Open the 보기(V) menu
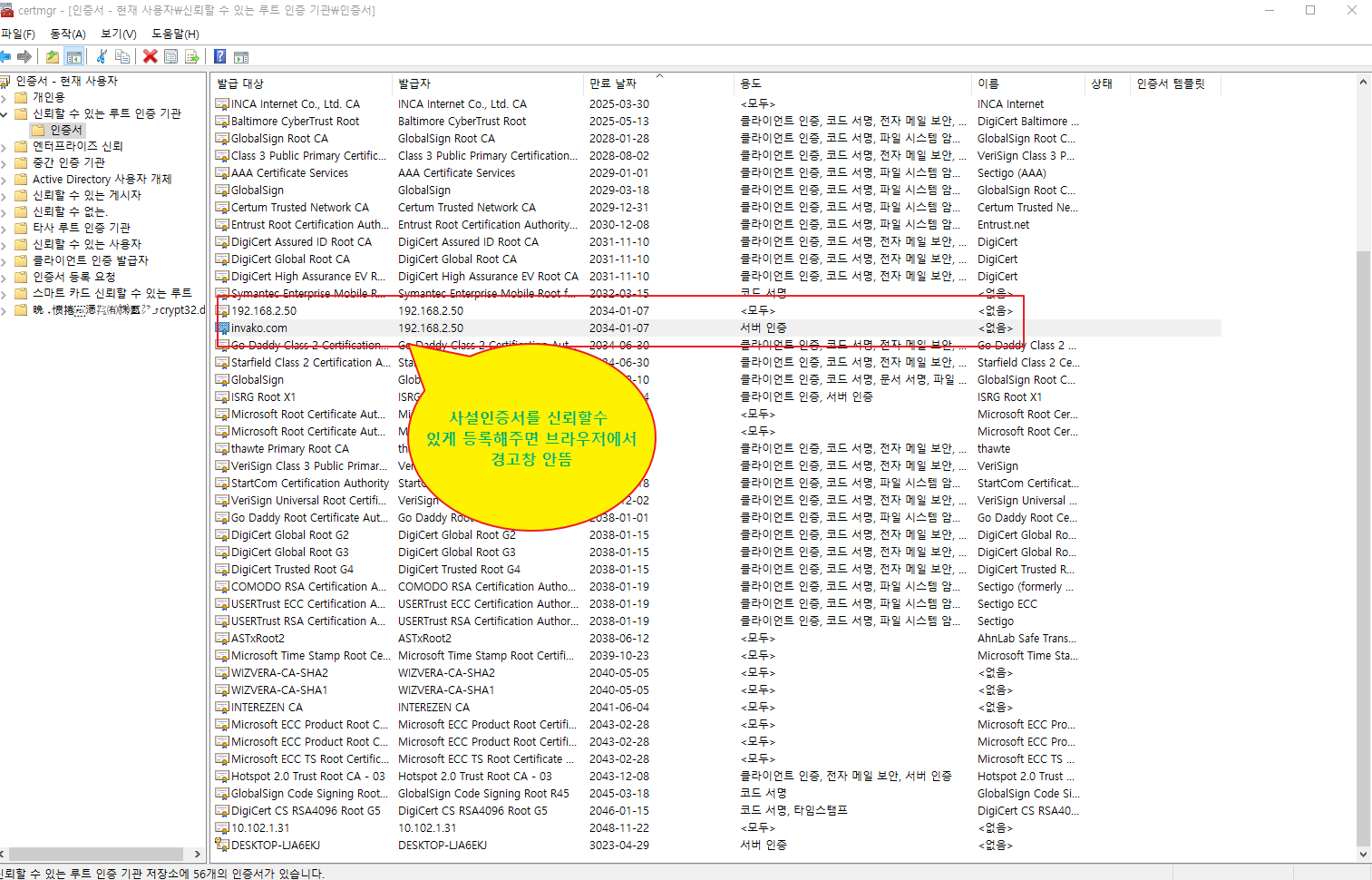Viewport: 1372px width, 880px height. (119, 34)
